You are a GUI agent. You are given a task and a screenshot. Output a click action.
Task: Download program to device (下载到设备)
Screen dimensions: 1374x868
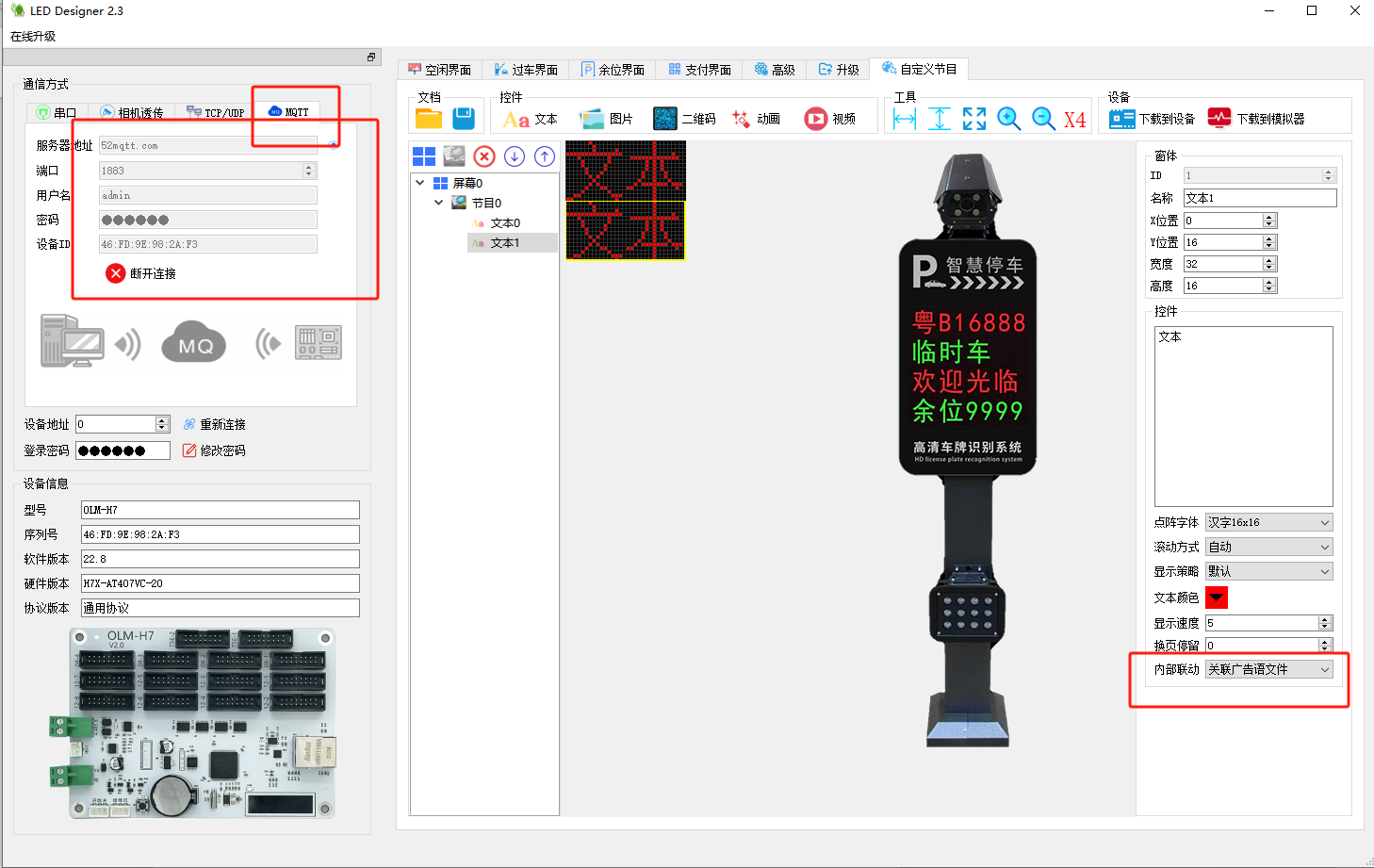pyautogui.click(x=1152, y=119)
